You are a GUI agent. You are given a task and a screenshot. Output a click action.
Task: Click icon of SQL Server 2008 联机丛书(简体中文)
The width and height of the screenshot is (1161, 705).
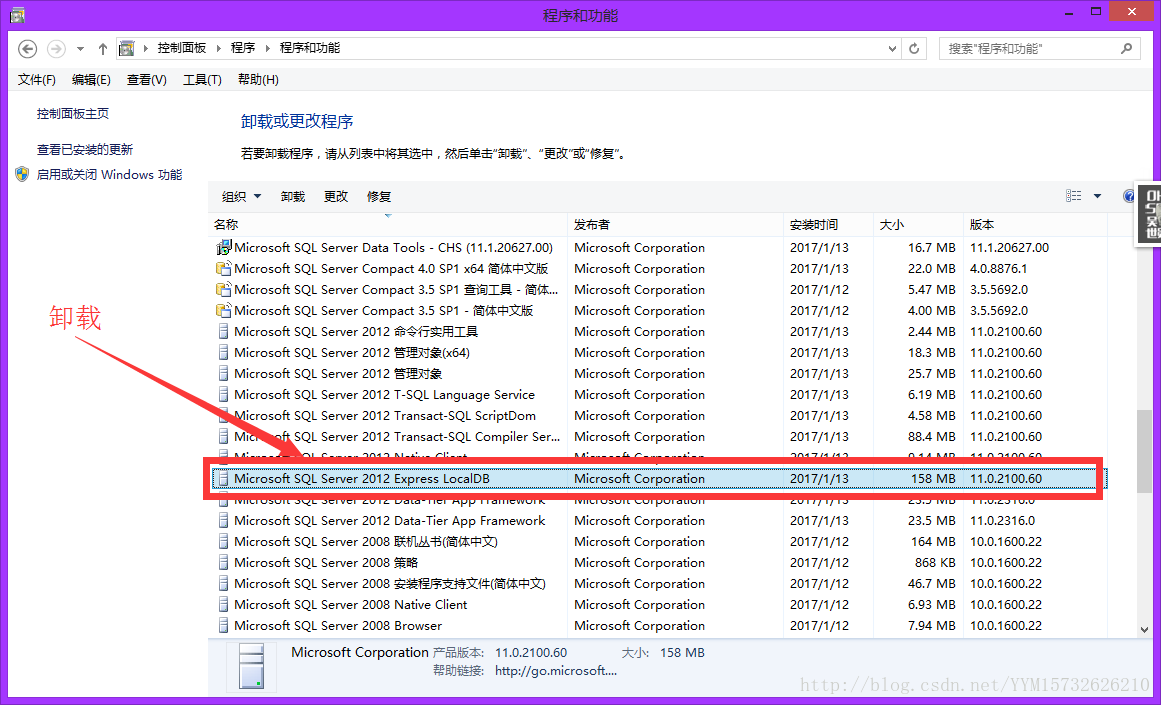point(224,541)
